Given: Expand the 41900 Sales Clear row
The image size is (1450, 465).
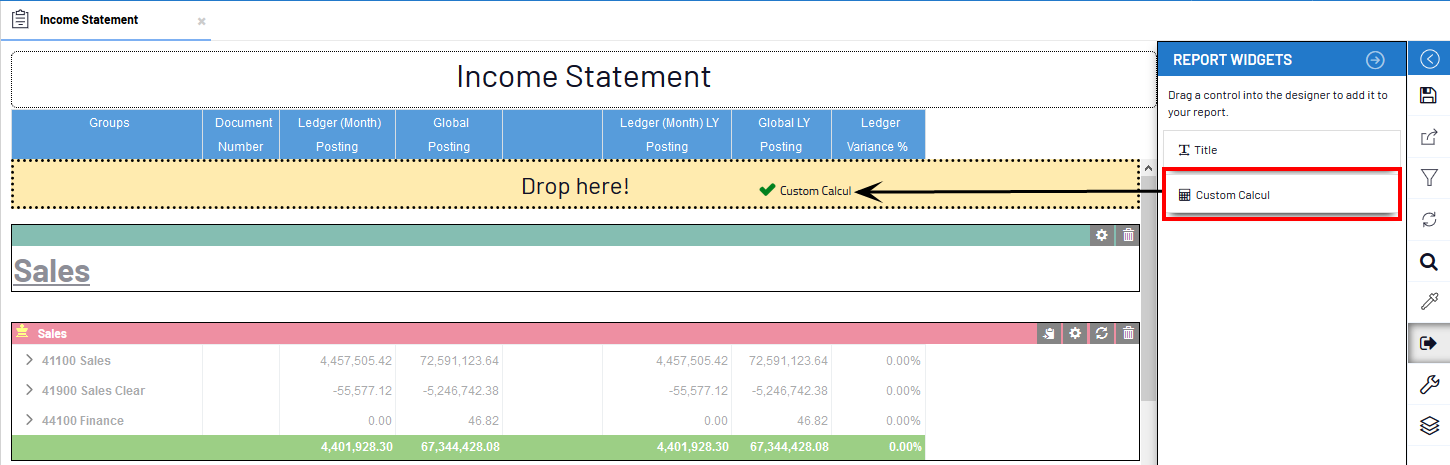Looking at the screenshot, I should coord(29,391).
